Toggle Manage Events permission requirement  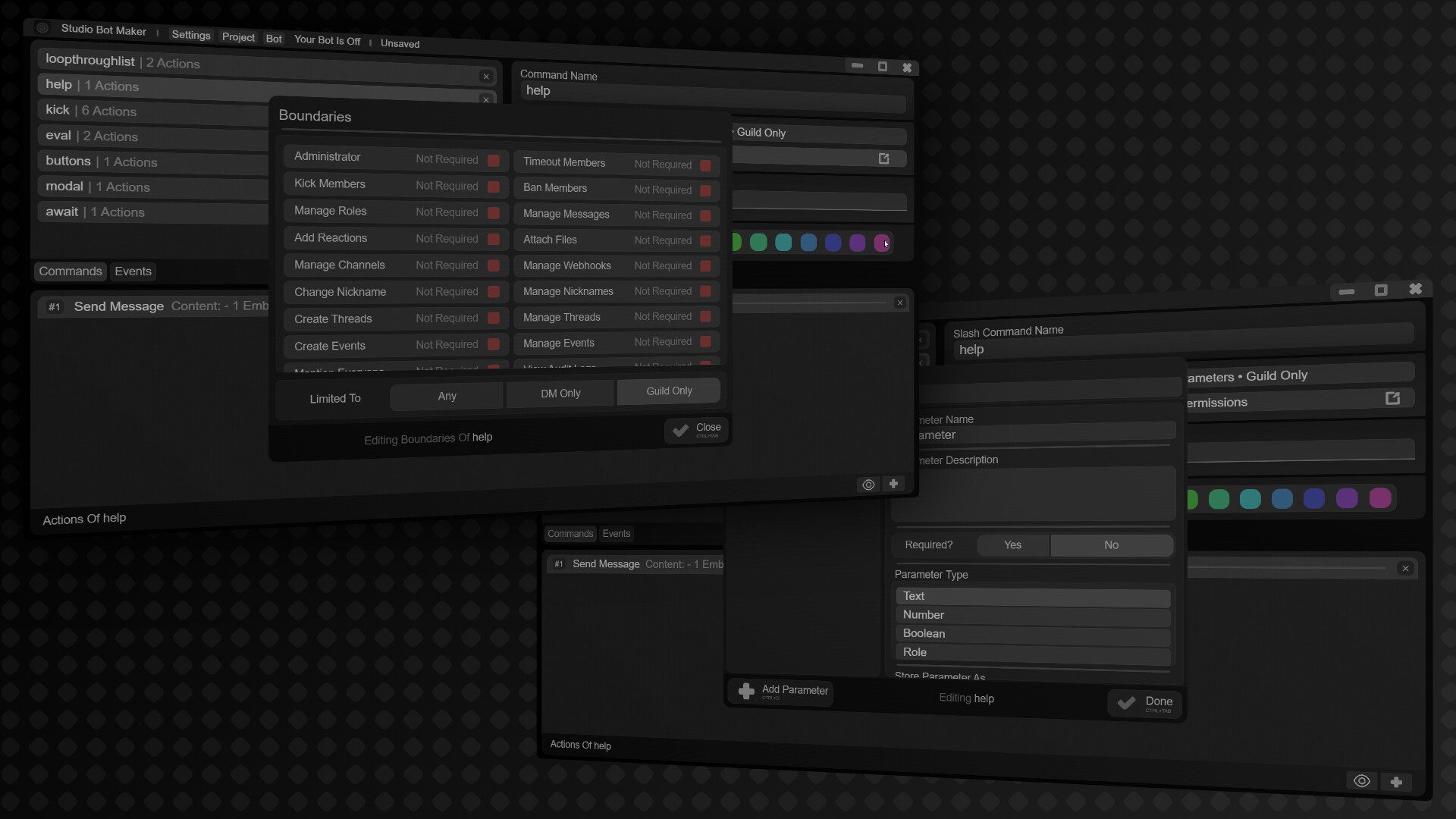click(705, 342)
